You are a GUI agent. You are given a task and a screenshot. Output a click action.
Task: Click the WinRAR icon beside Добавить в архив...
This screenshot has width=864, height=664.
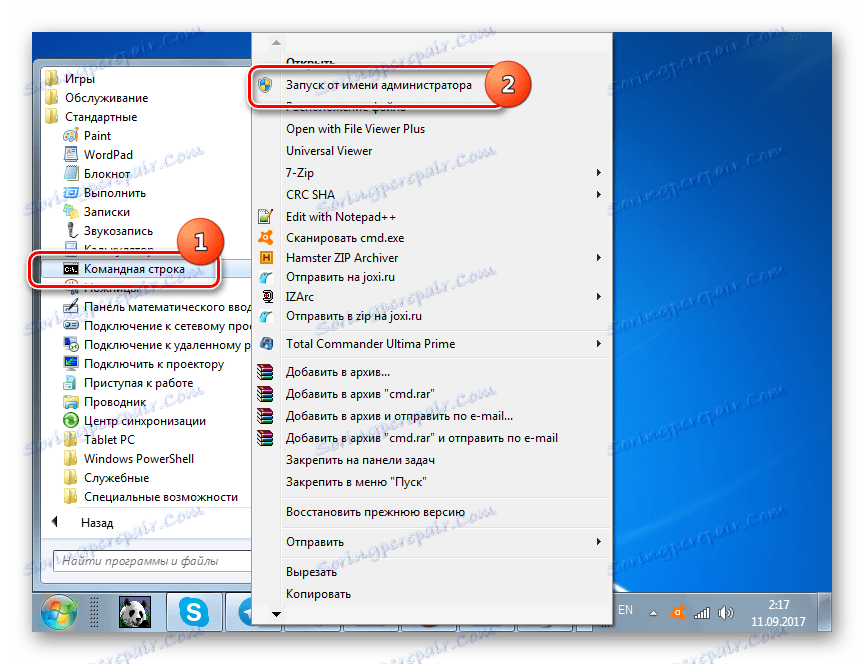[265, 372]
